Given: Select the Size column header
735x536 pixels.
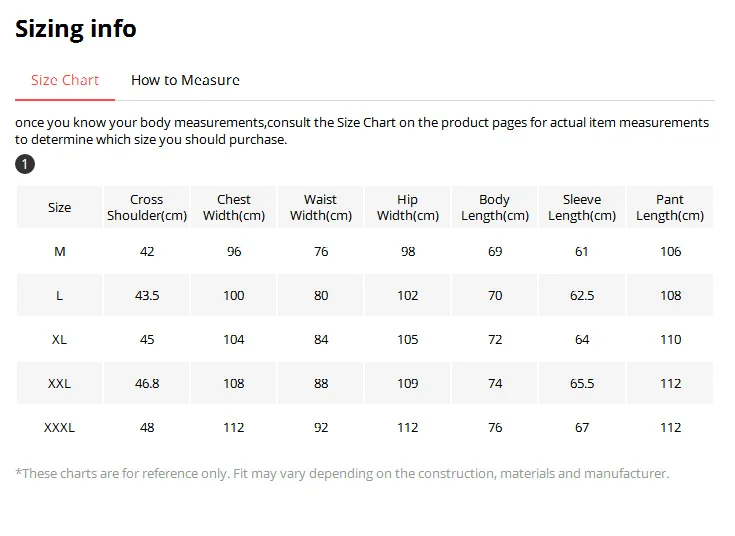Looking at the screenshot, I should pos(60,207).
